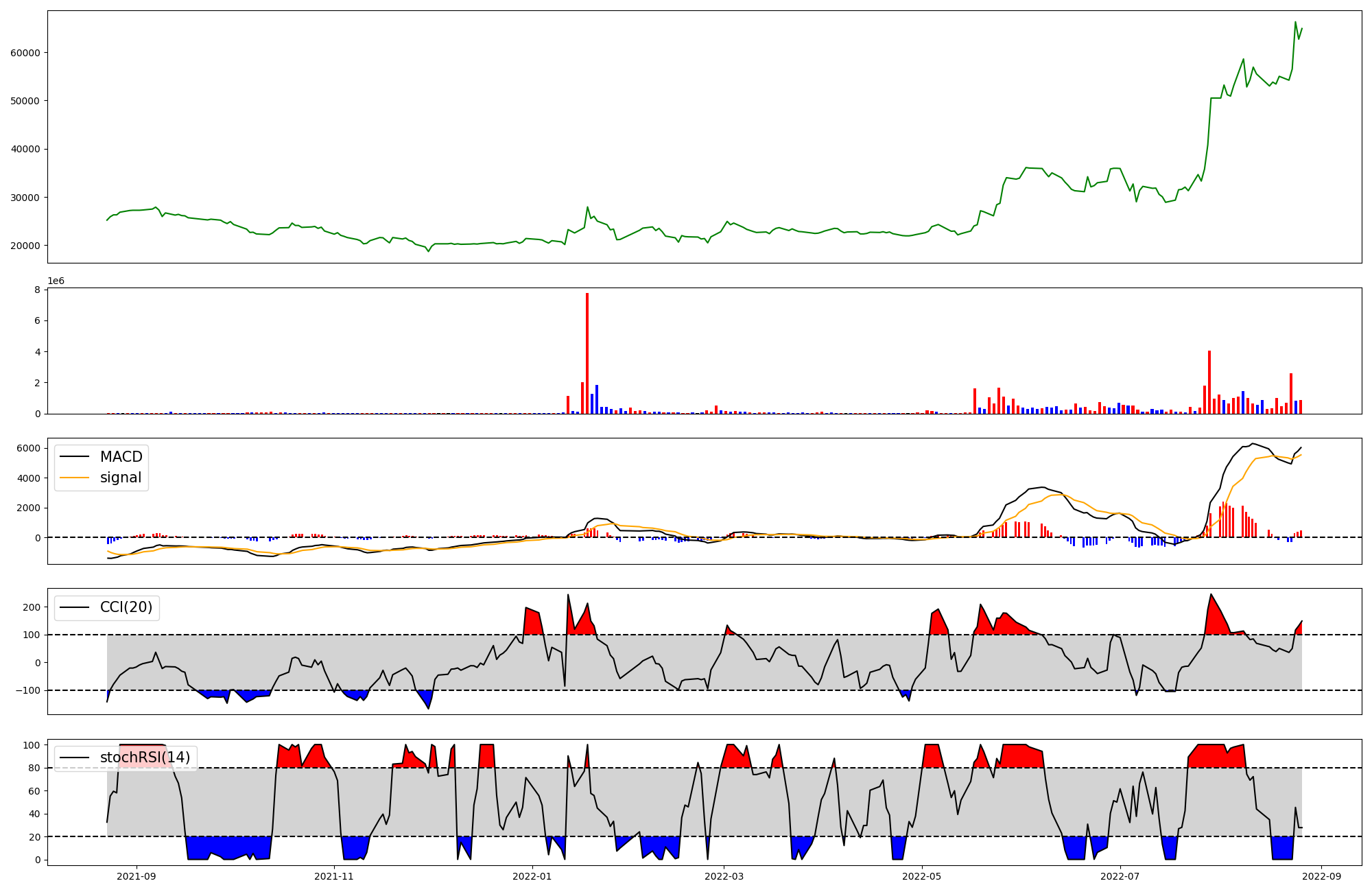
Task: Click the 20000 price axis label
Action: [x=25, y=246]
